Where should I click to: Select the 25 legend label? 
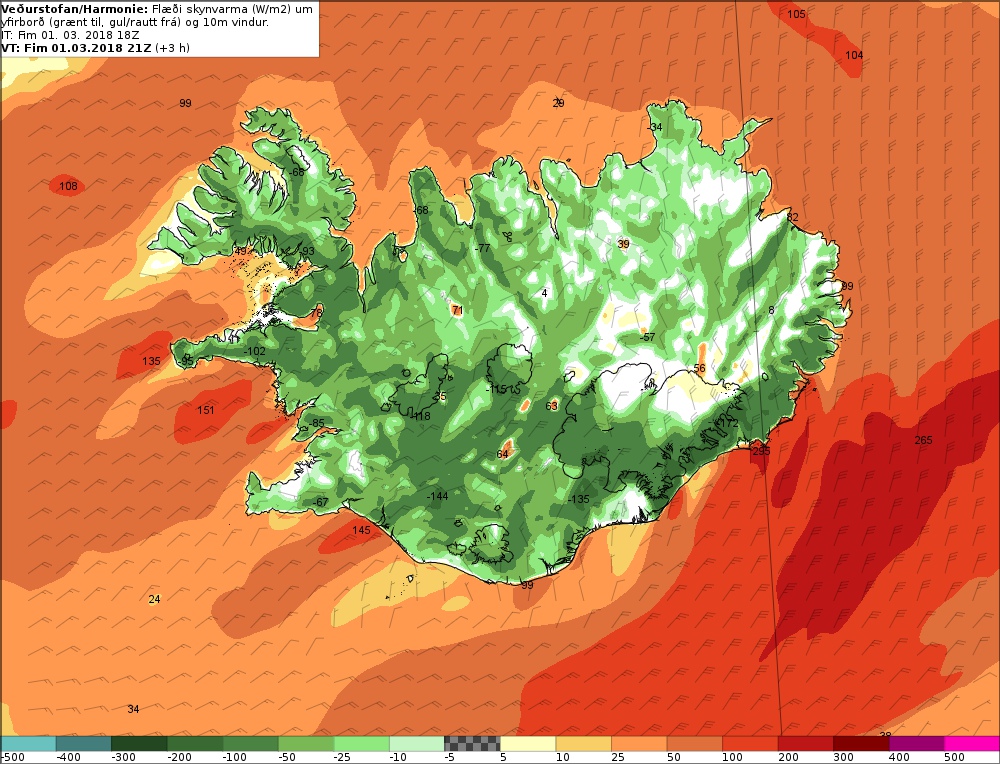click(x=616, y=758)
